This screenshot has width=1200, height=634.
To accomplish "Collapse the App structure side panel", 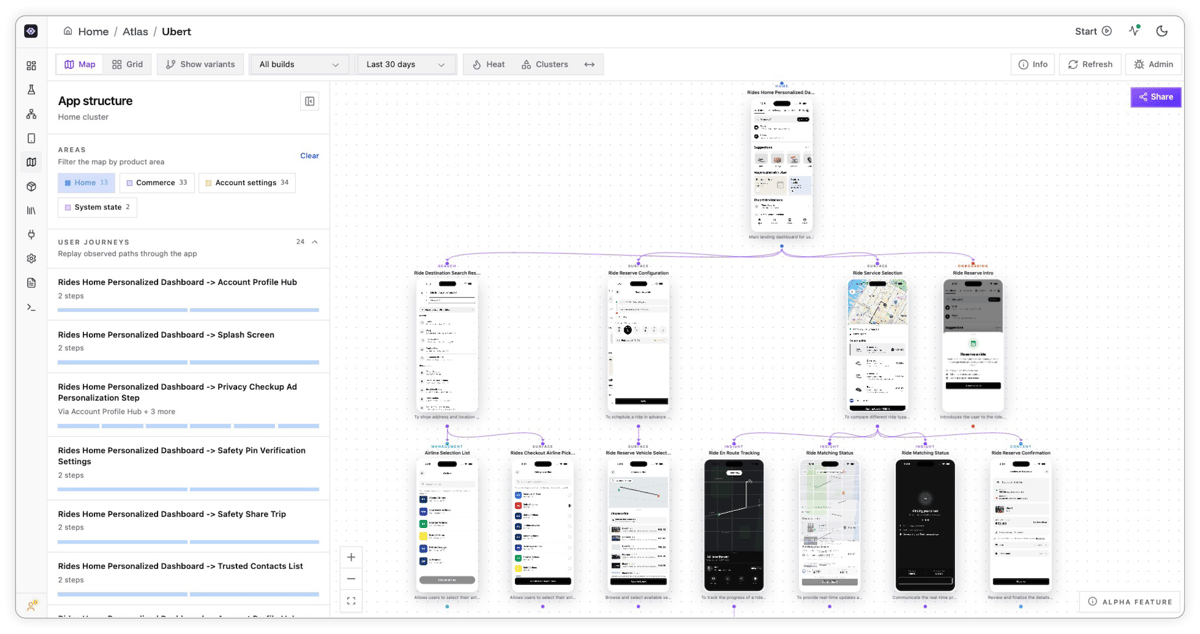I will (309, 101).
